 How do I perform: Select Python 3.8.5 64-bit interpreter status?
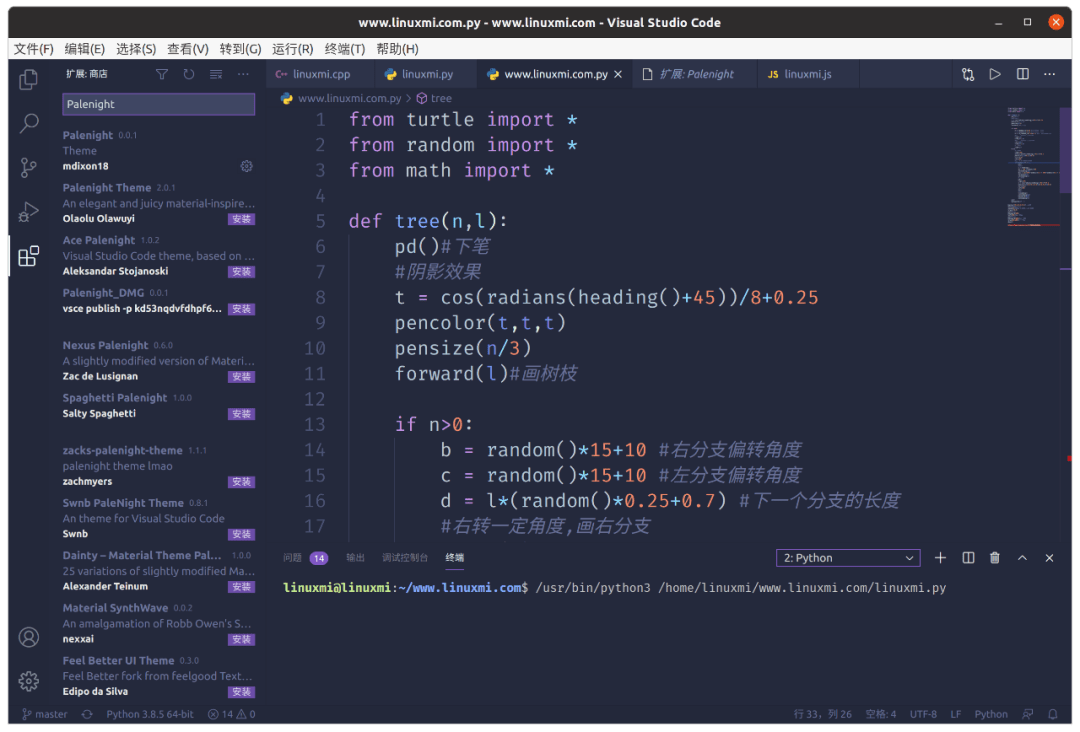[149, 714]
